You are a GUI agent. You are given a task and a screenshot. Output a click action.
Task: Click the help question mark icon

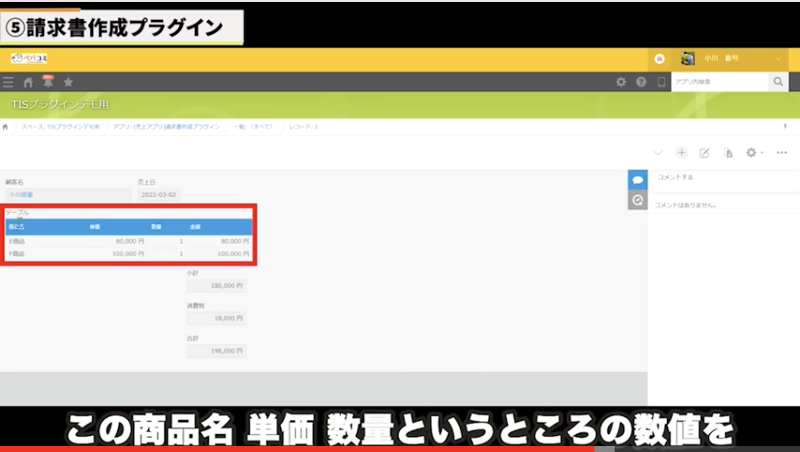click(x=641, y=82)
